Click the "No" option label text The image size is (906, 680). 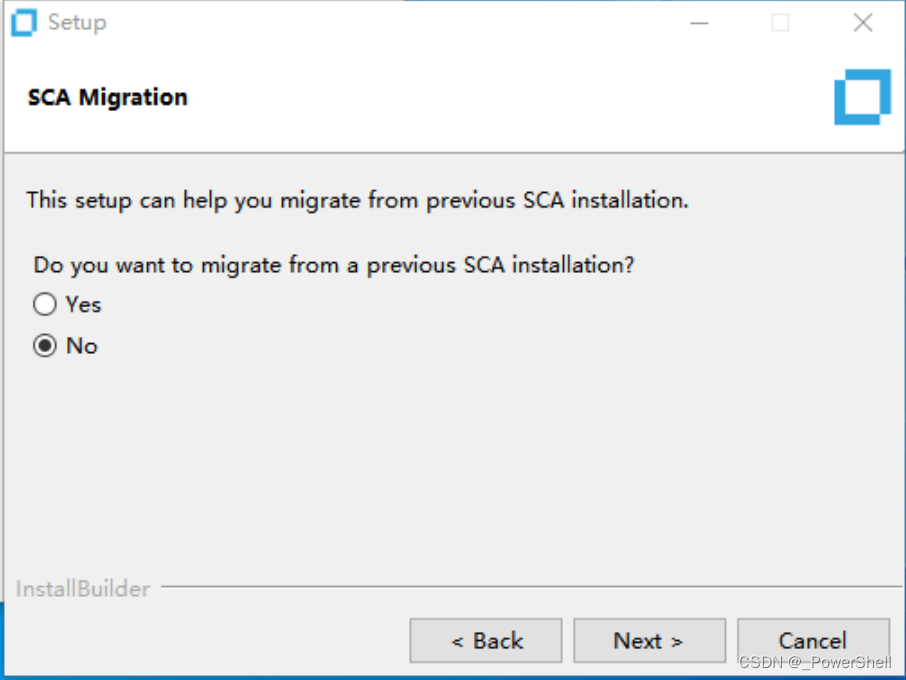82,346
